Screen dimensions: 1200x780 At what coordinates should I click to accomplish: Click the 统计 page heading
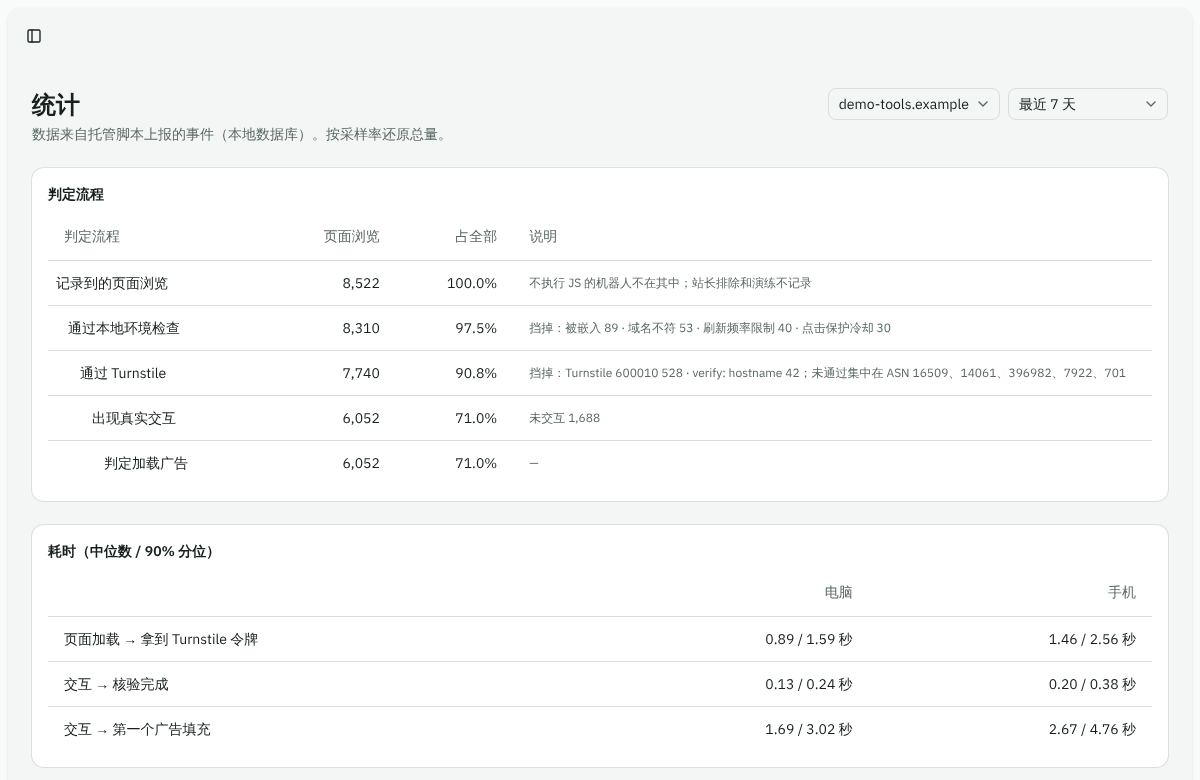point(56,105)
